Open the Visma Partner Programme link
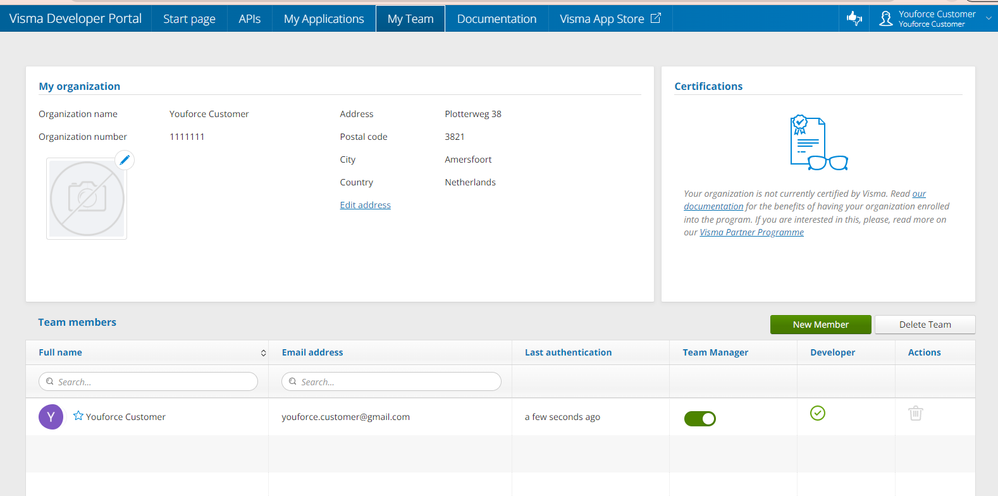 coord(752,232)
